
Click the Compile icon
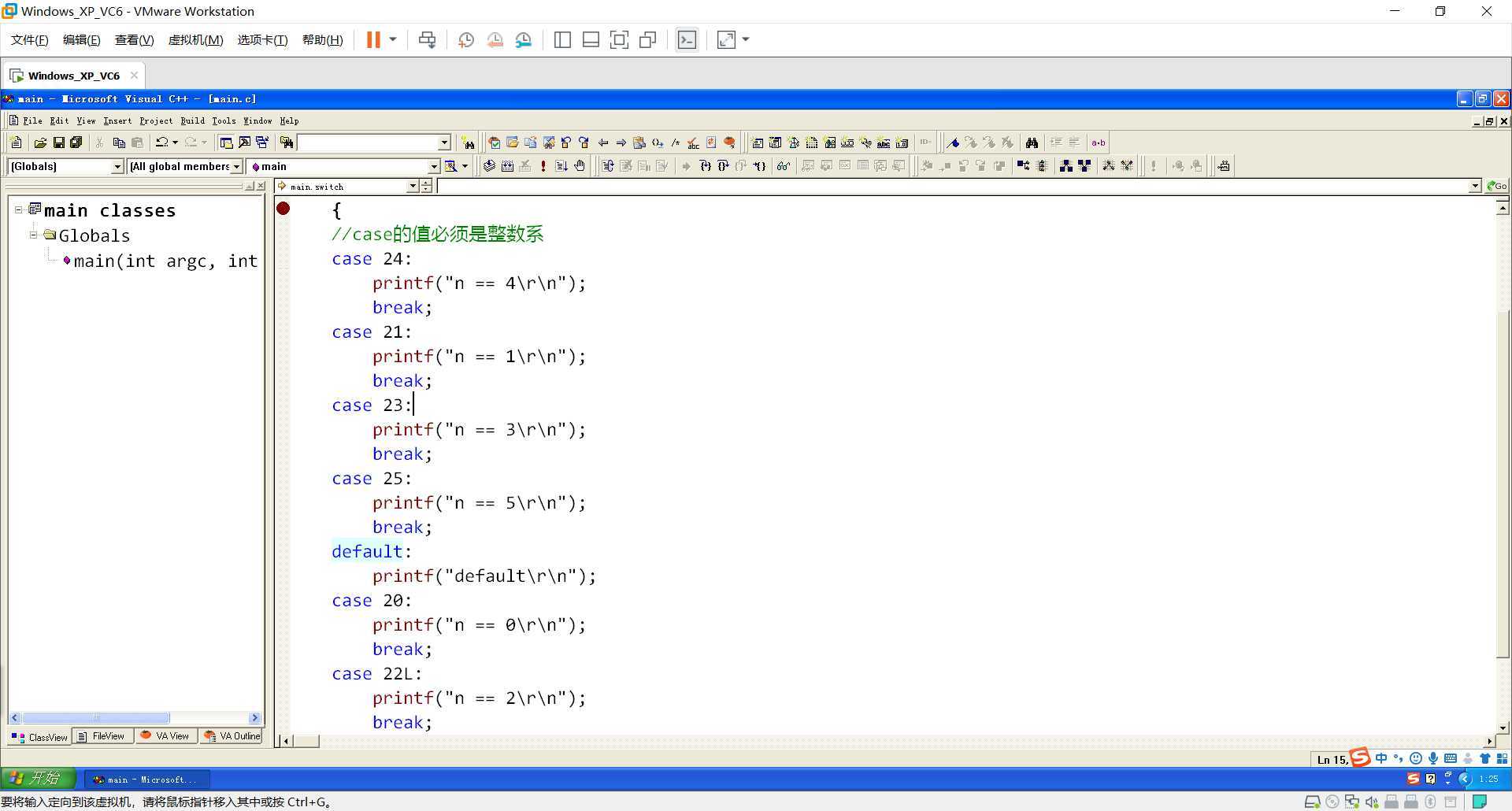coord(489,165)
